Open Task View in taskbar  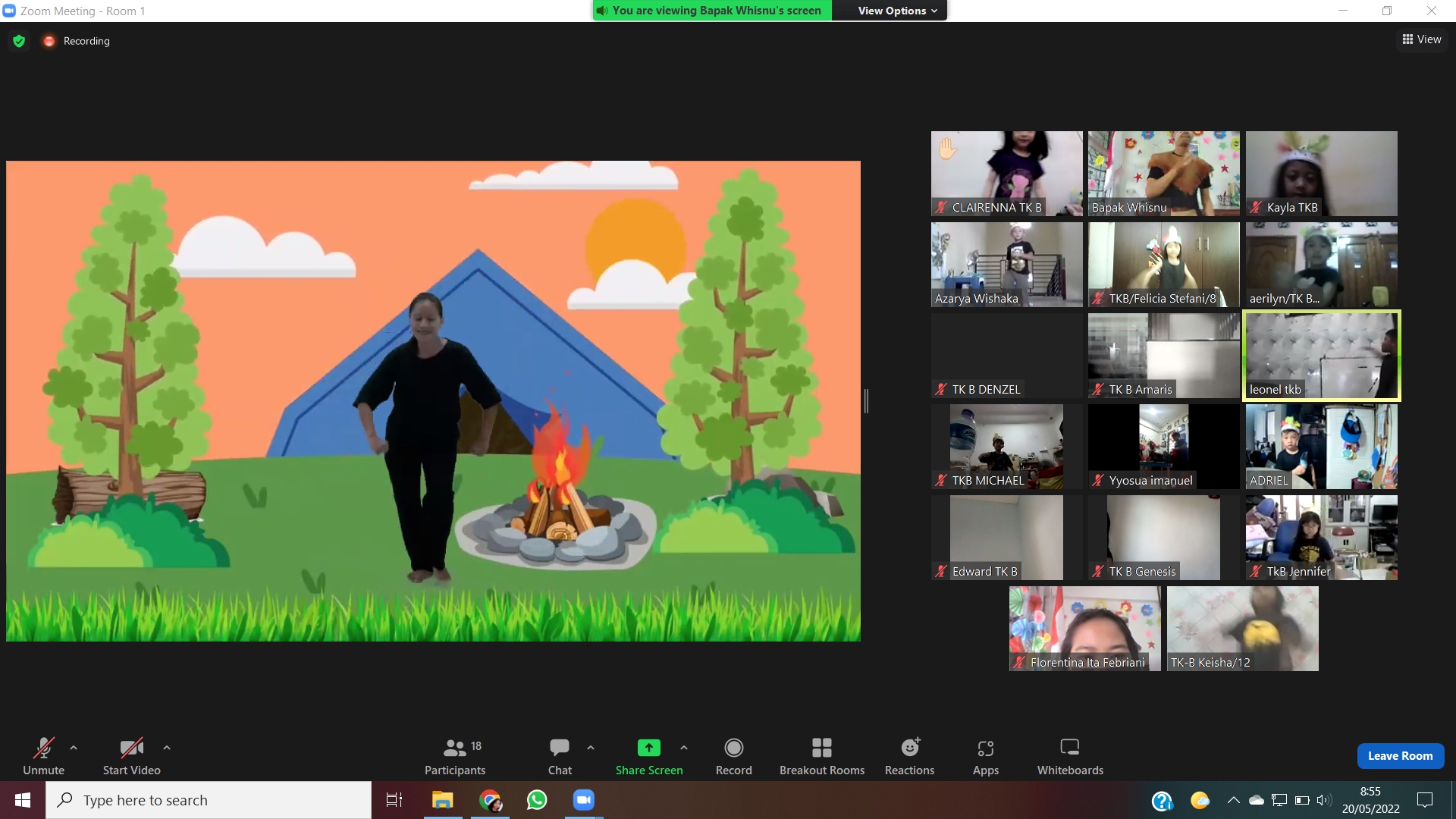point(394,800)
